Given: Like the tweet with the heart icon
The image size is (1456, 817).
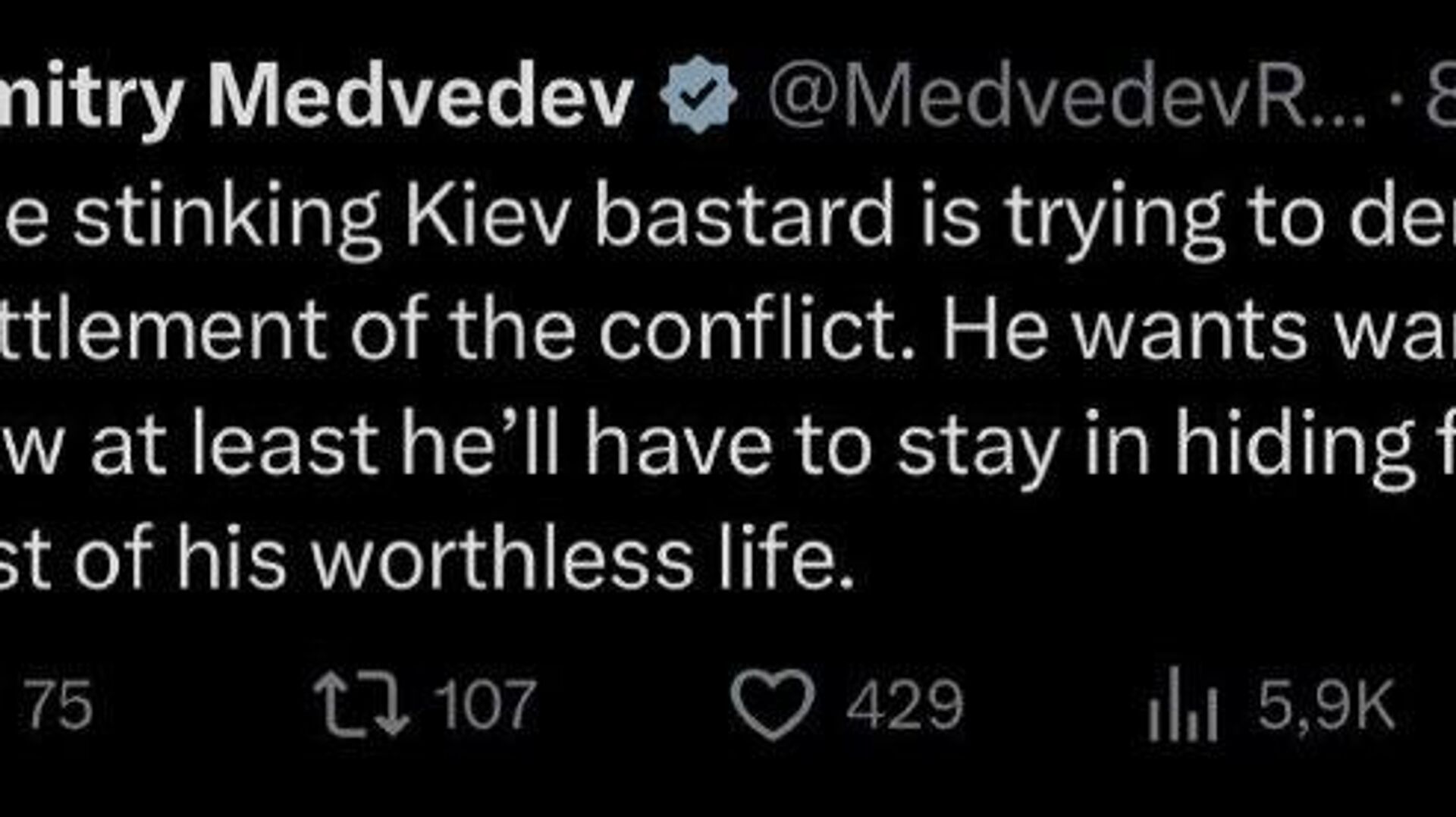Looking at the screenshot, I should [772, 704].
